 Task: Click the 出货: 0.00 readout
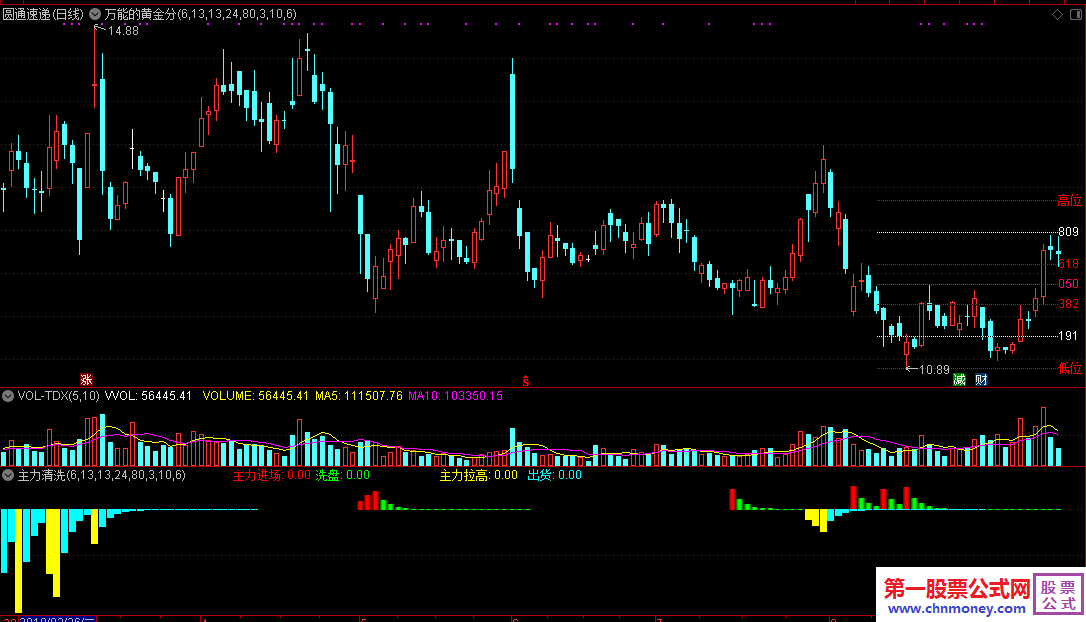coord(555,475)
